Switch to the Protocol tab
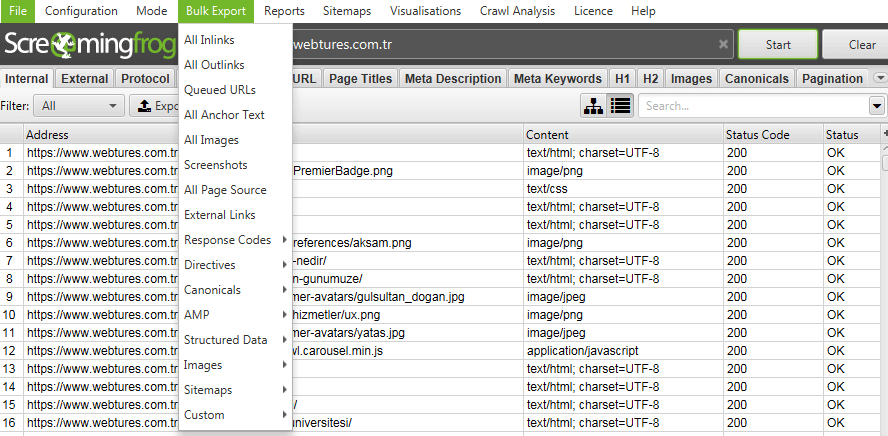Screen dimensions: 888x436 [146, 79]
